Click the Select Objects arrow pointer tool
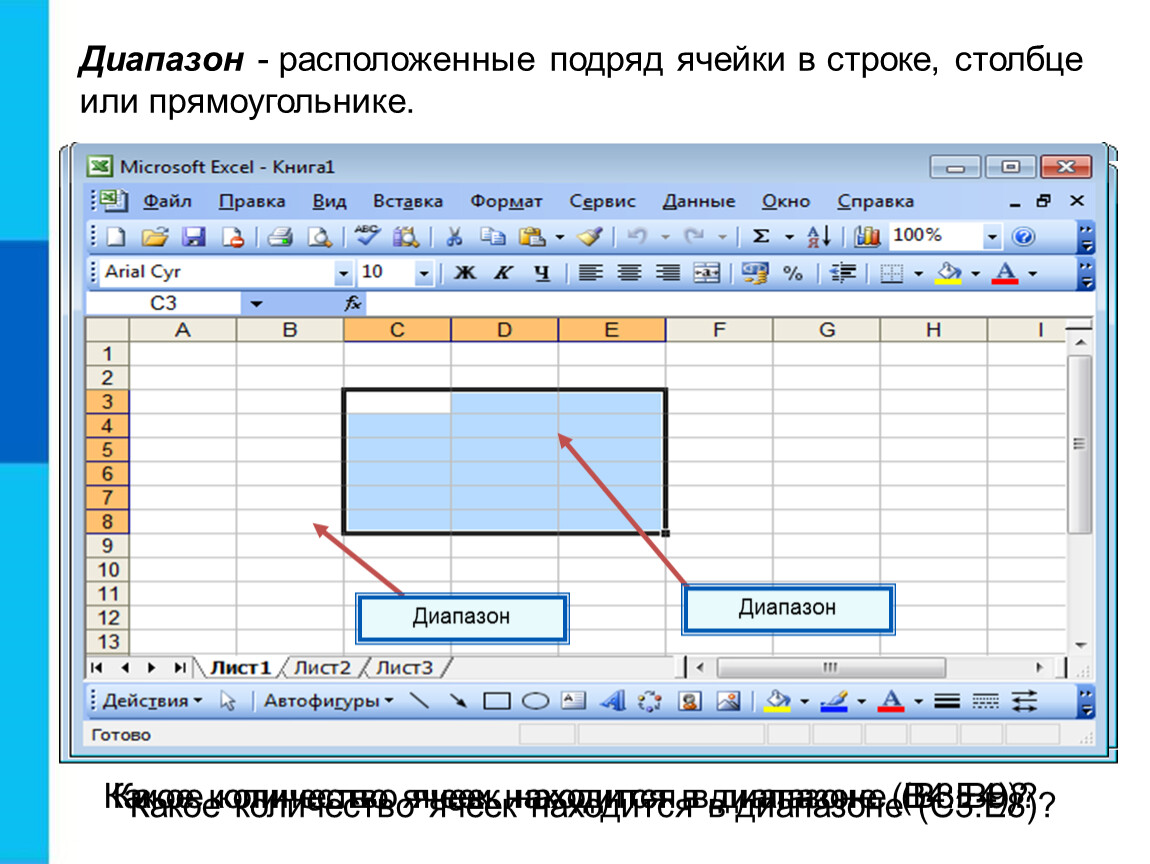This screenshot has width=1150, height=864. [228, 702]
